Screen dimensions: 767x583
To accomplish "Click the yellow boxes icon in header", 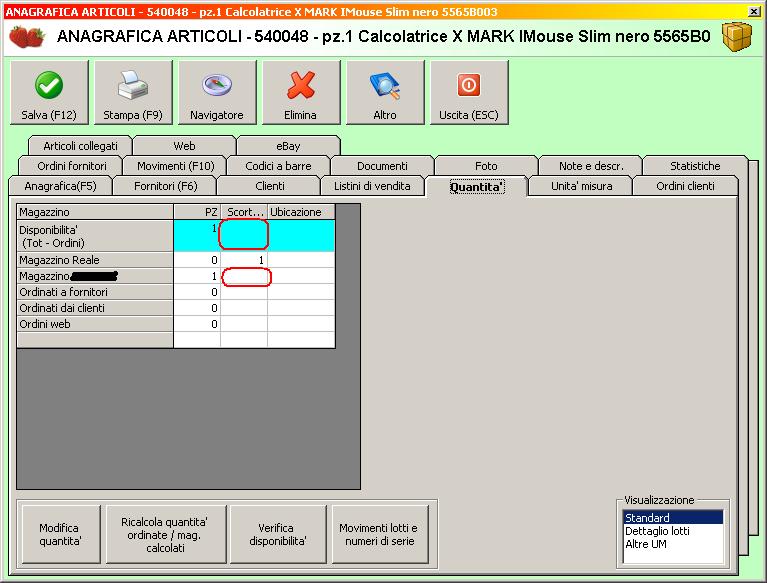I will point(737,36).
